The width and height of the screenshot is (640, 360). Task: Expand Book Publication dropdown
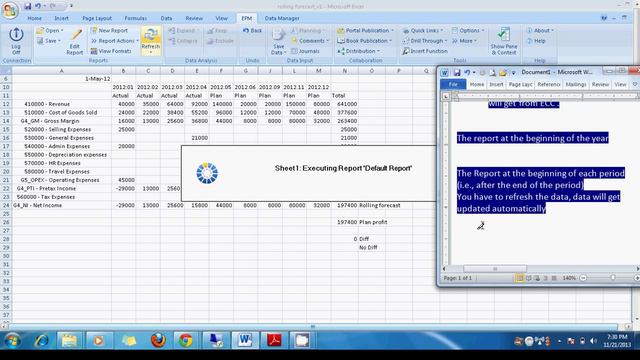(x=364, y=41)
